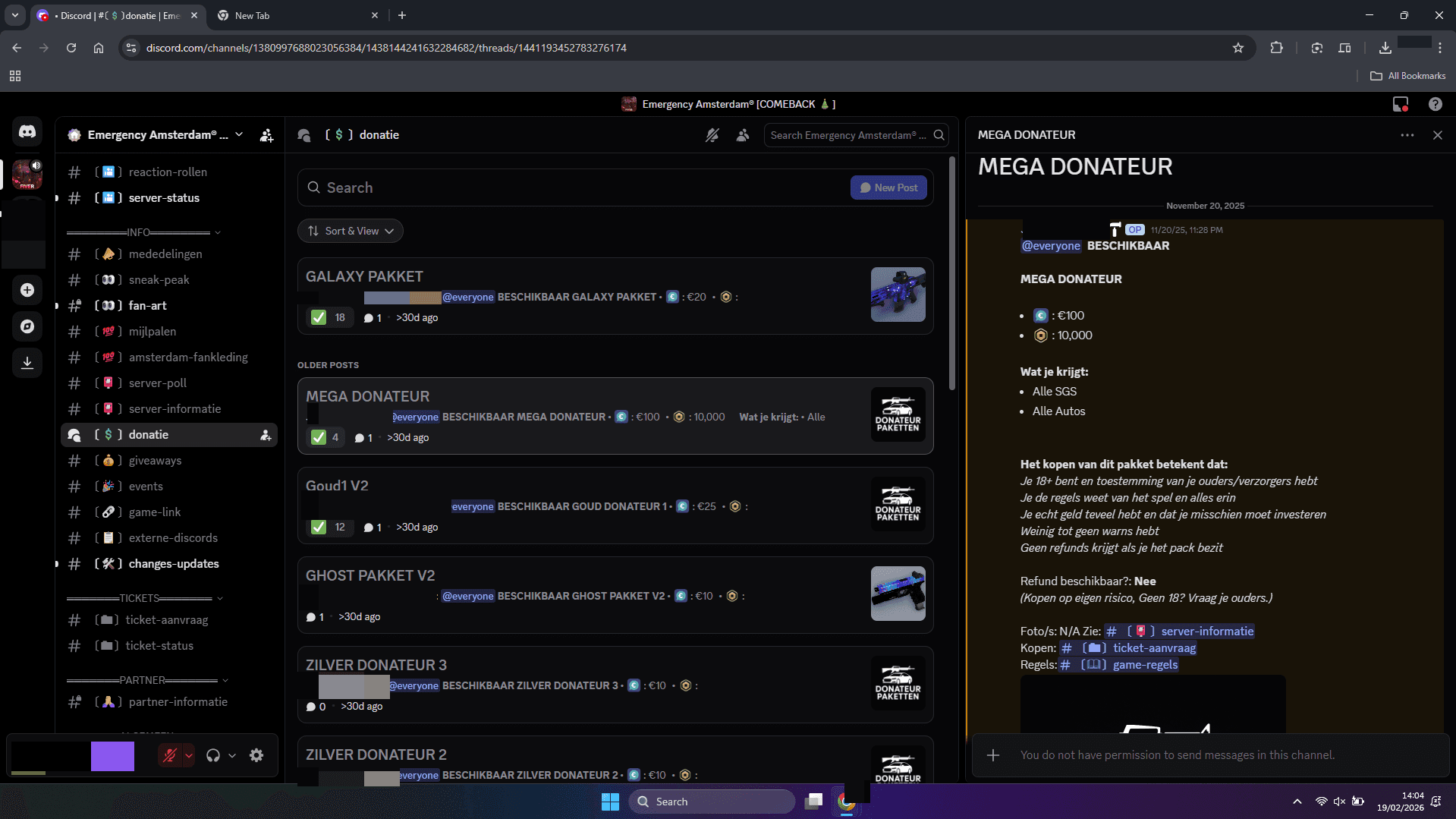The height and width of the screenshot is (819, 1456).
Task: Click the browser address bar URL
Action: point(386,48)
